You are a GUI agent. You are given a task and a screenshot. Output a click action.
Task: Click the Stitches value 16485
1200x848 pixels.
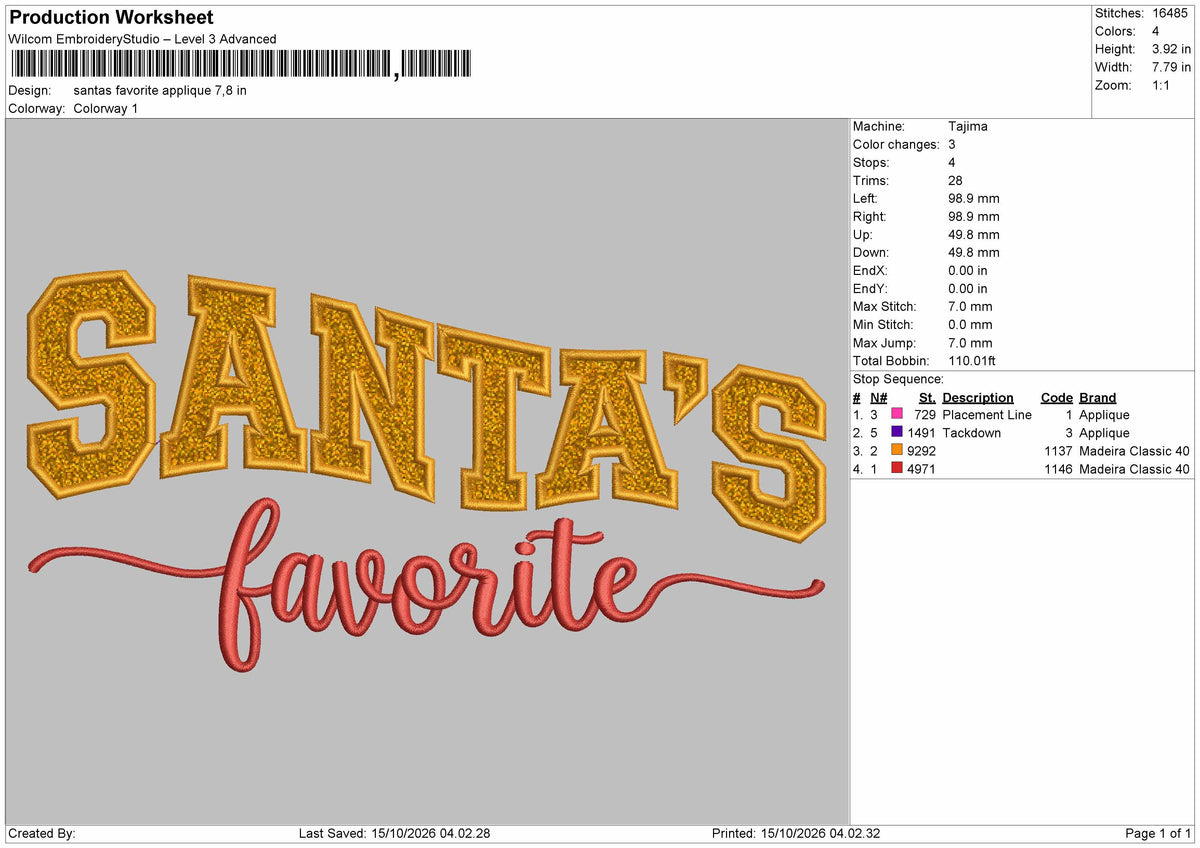point(1171,13)
